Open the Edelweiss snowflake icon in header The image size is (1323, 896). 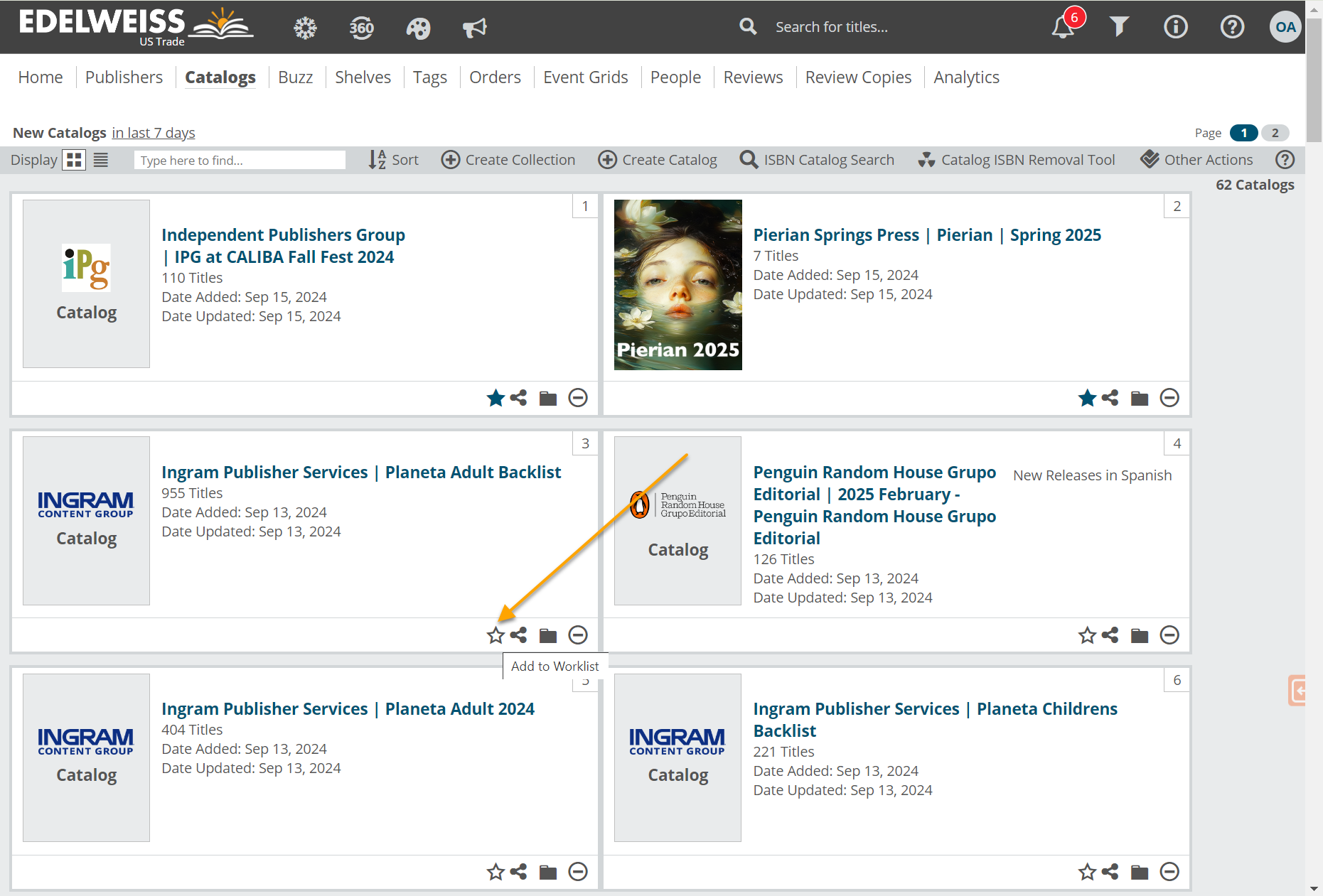pyautogui.click(x=305, y=28)
